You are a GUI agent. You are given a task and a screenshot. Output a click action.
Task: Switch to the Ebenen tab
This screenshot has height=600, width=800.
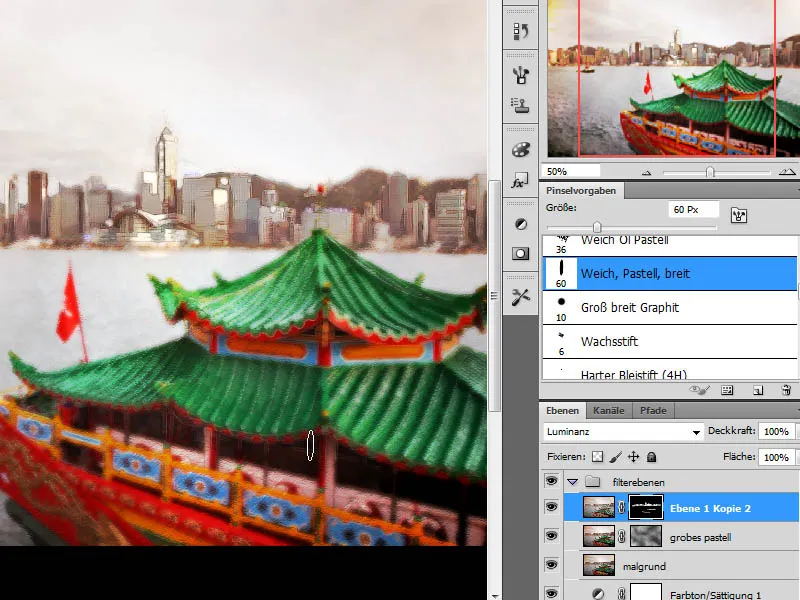pos(563,410)
